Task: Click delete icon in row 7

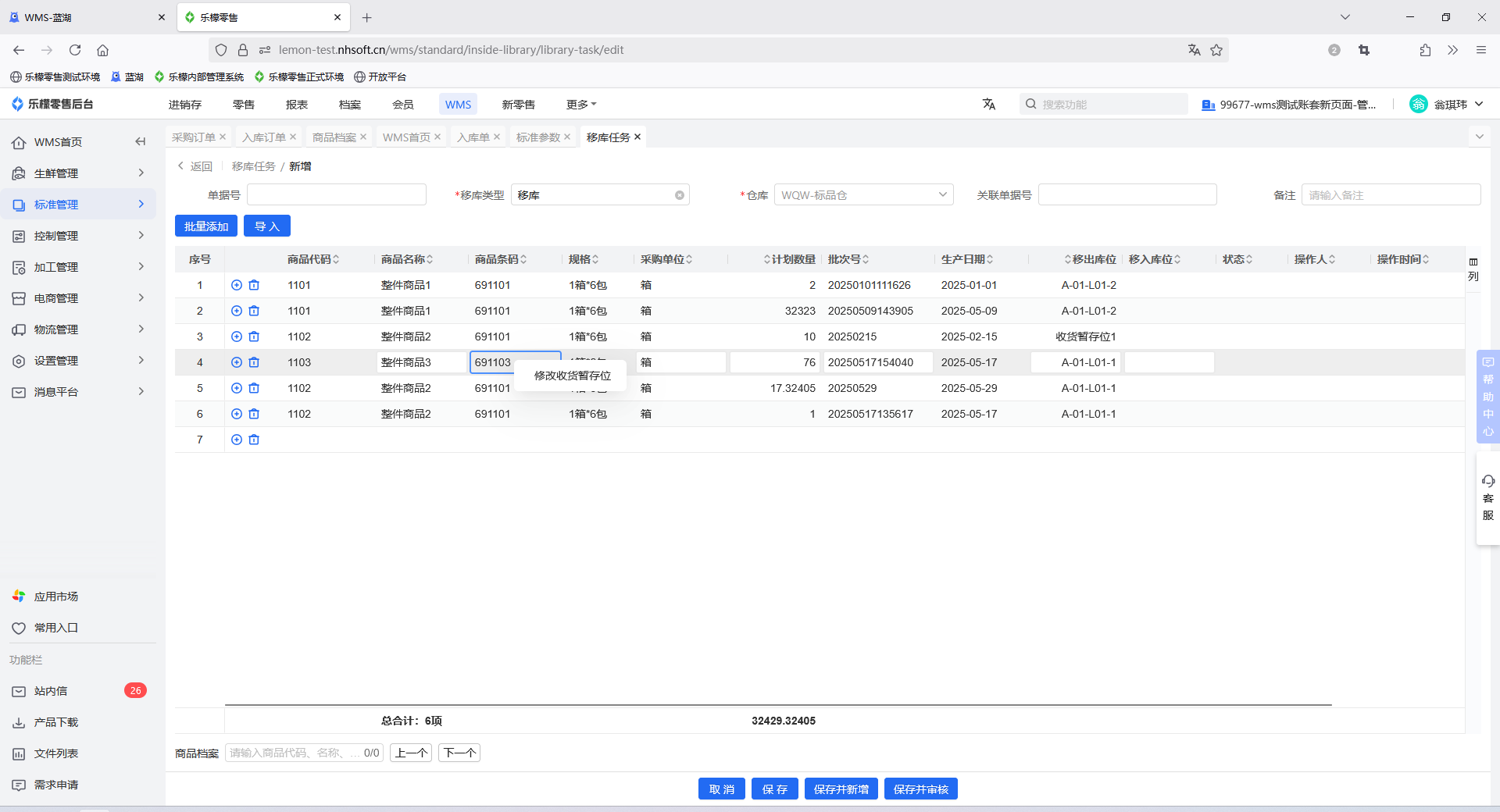Action: point(254,440)
